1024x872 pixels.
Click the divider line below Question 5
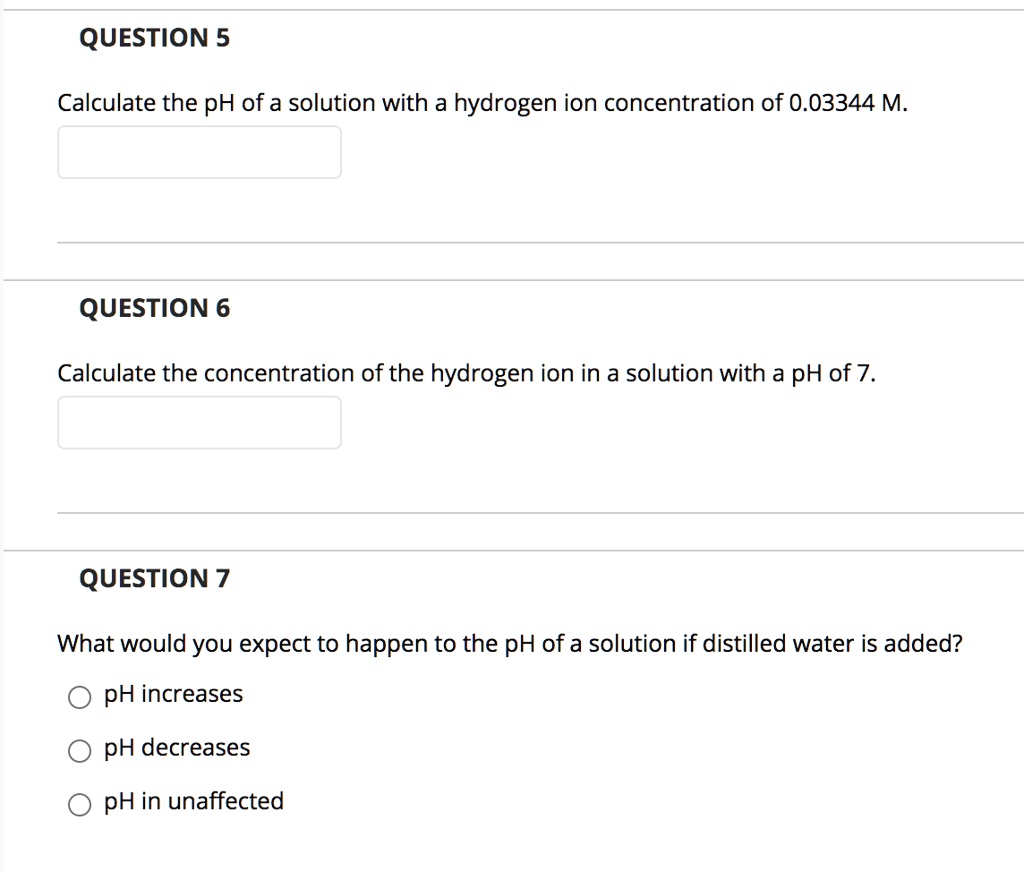pyautogui.click(x=540, y=240)
